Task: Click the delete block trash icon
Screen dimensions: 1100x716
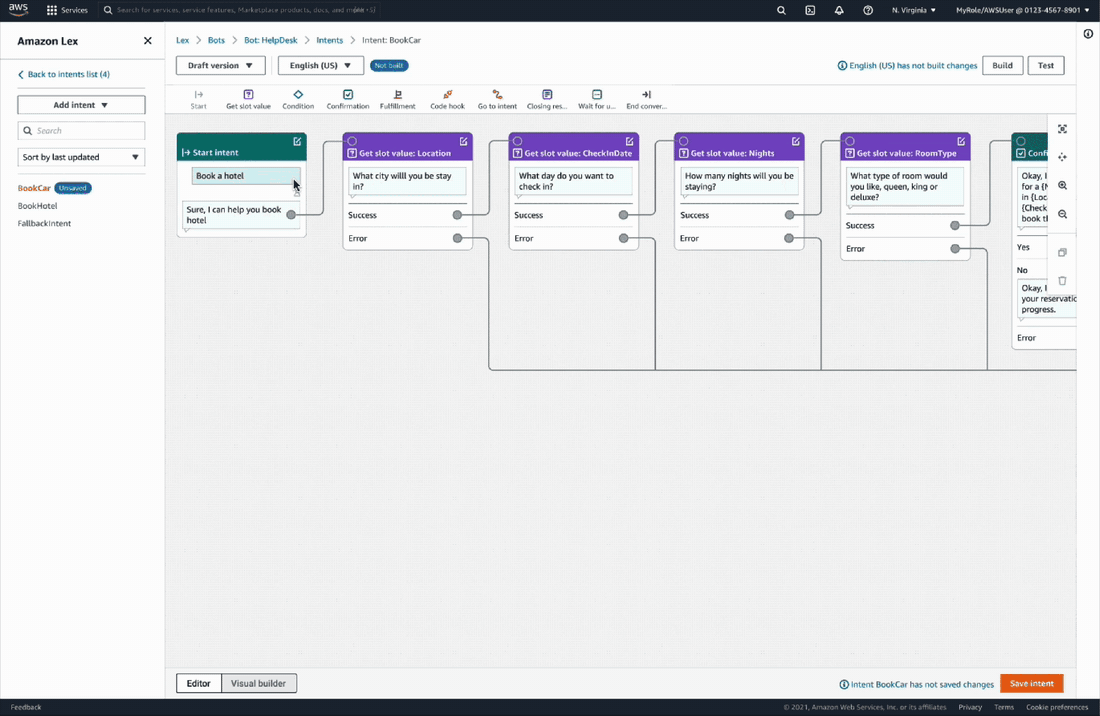Action: pyautogui.click(x=1062, y=281)
